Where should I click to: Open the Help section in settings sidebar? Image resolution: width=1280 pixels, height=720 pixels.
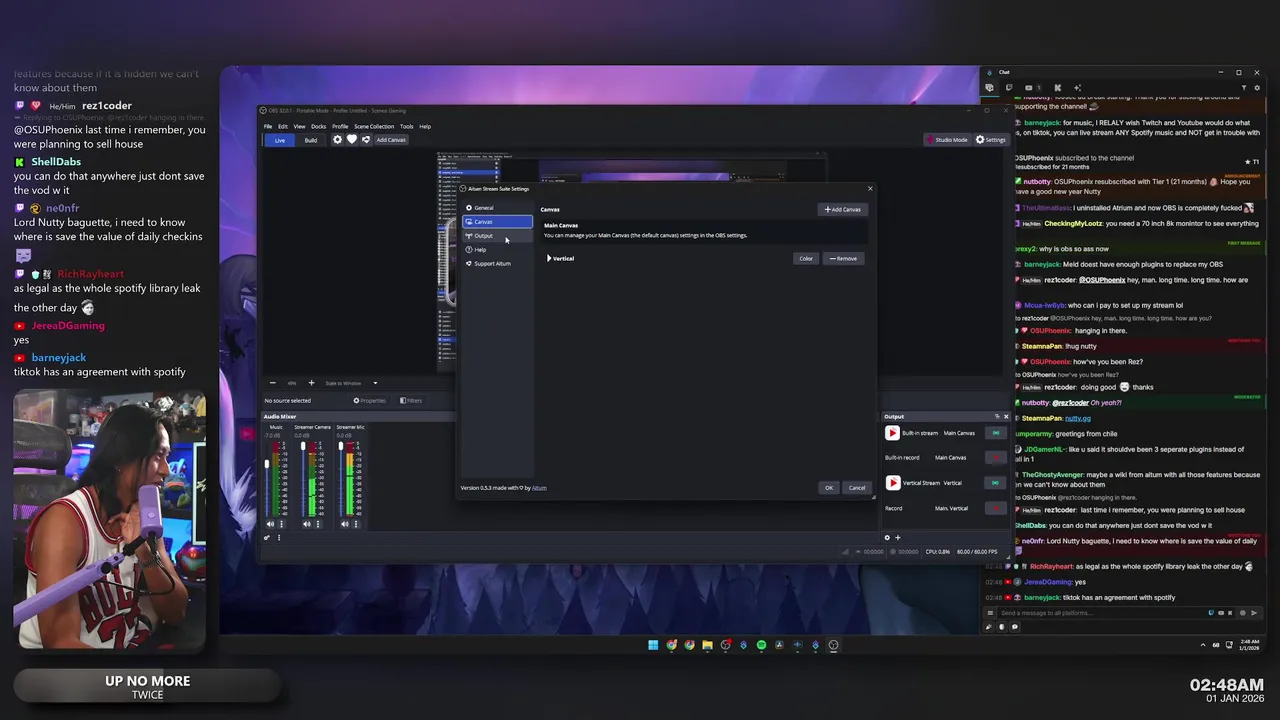pos(497,249)
